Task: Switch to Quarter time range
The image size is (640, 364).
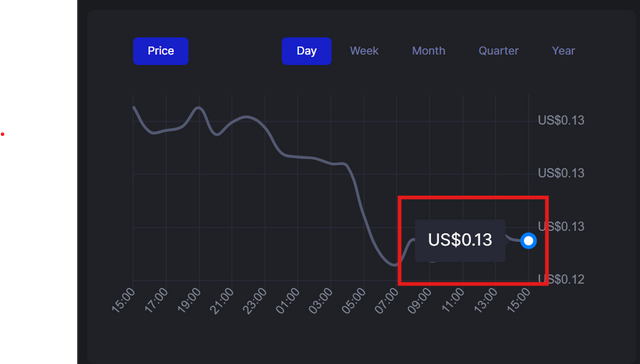Action: 498,51
